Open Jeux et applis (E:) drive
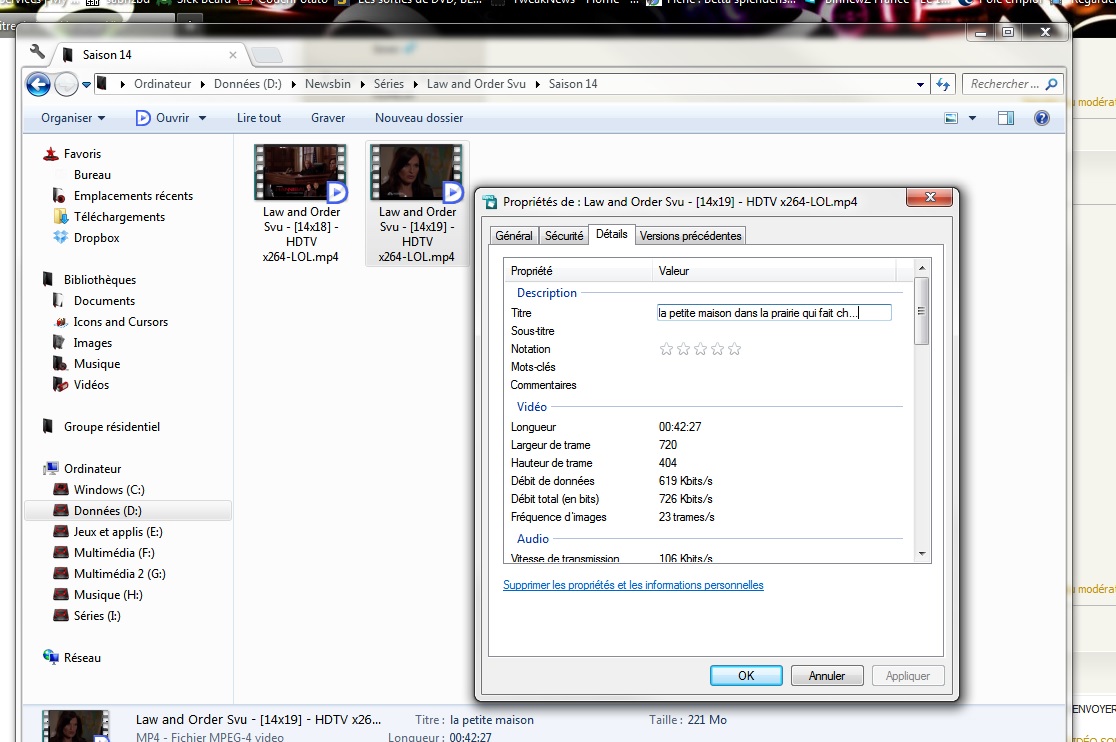The height and width of the screenshot is (742, 1116). (x=117, y=531)
